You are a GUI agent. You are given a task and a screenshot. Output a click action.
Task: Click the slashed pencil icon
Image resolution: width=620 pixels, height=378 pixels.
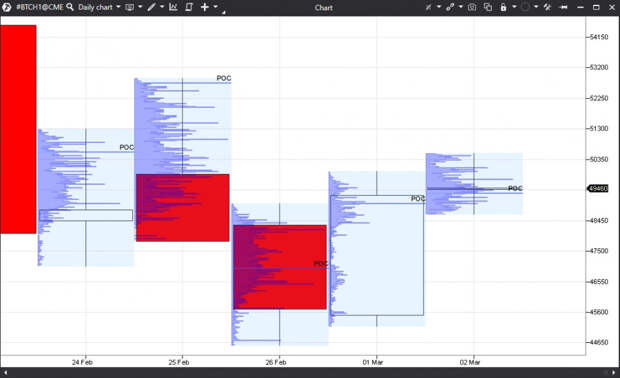tap(428, 7)
